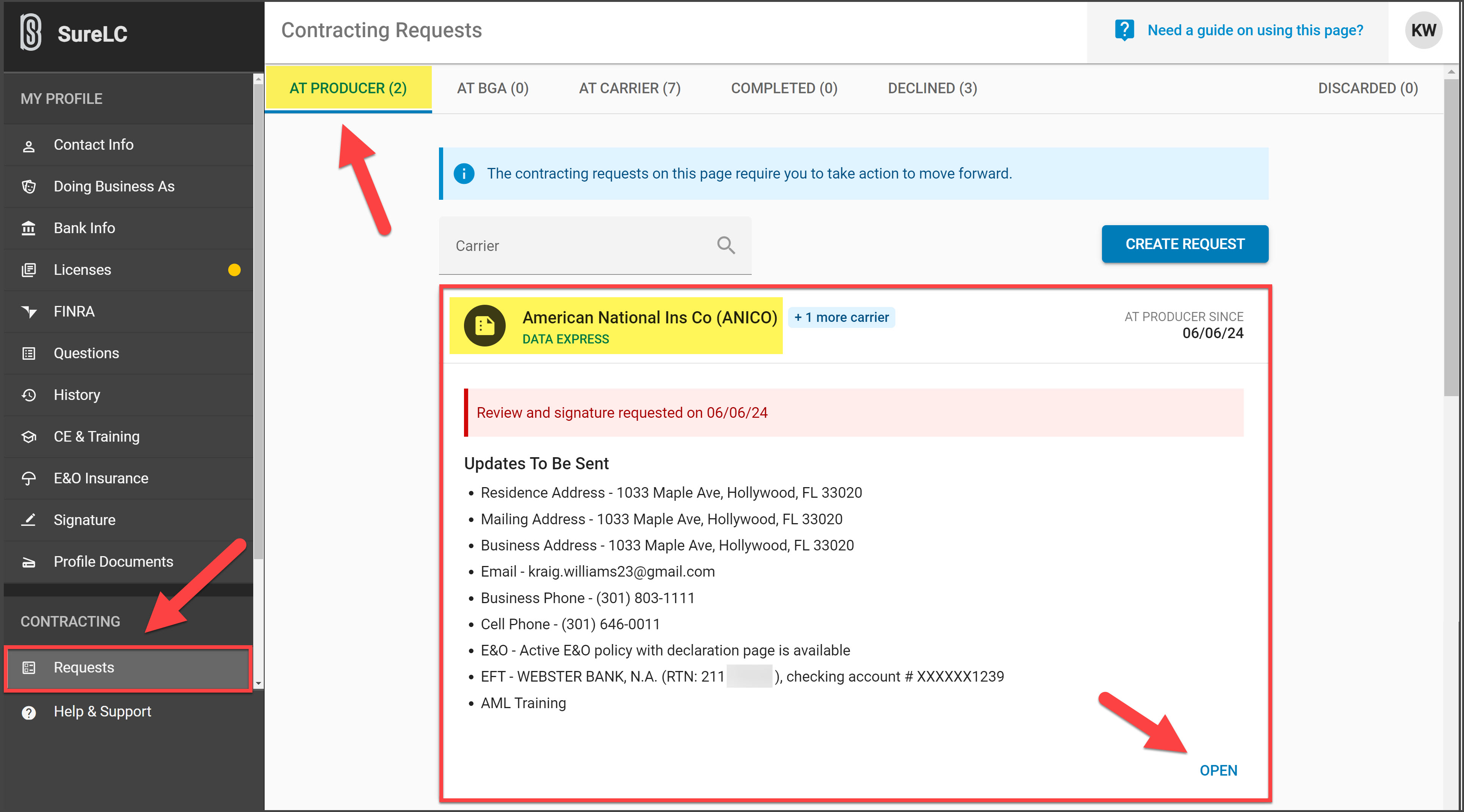The height and width of the screenshot is (812, 1464).
Task: Click the Questions list icon
Action: pyautogui.click(x=28, y=353)
